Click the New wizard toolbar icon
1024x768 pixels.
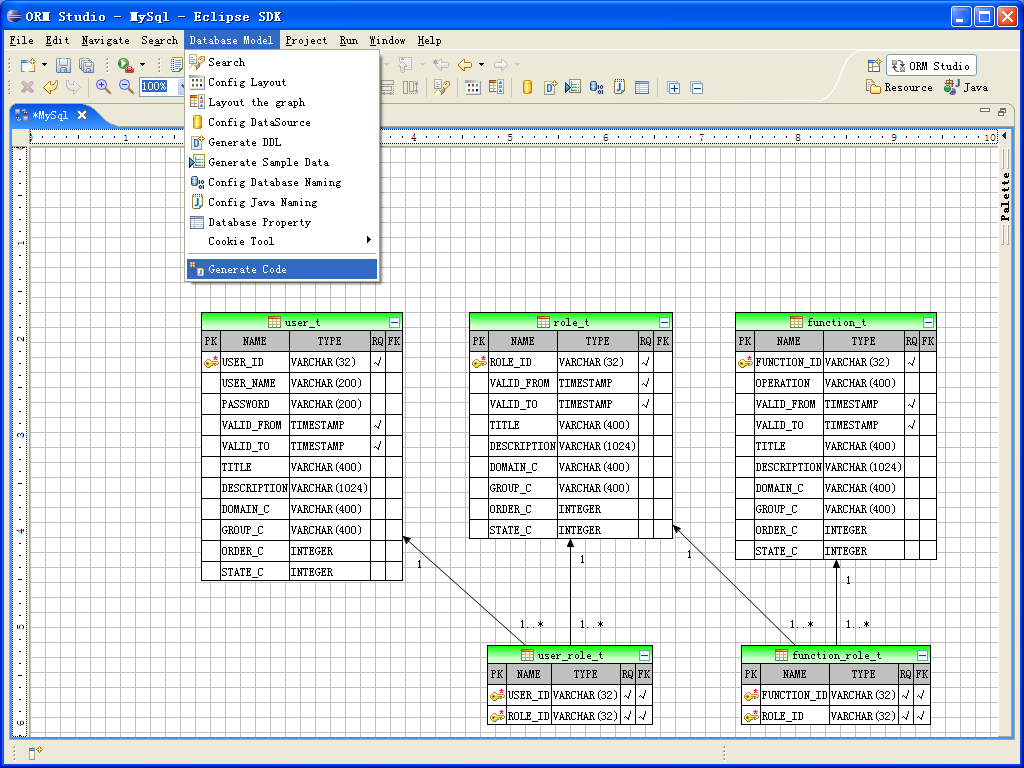28,65
